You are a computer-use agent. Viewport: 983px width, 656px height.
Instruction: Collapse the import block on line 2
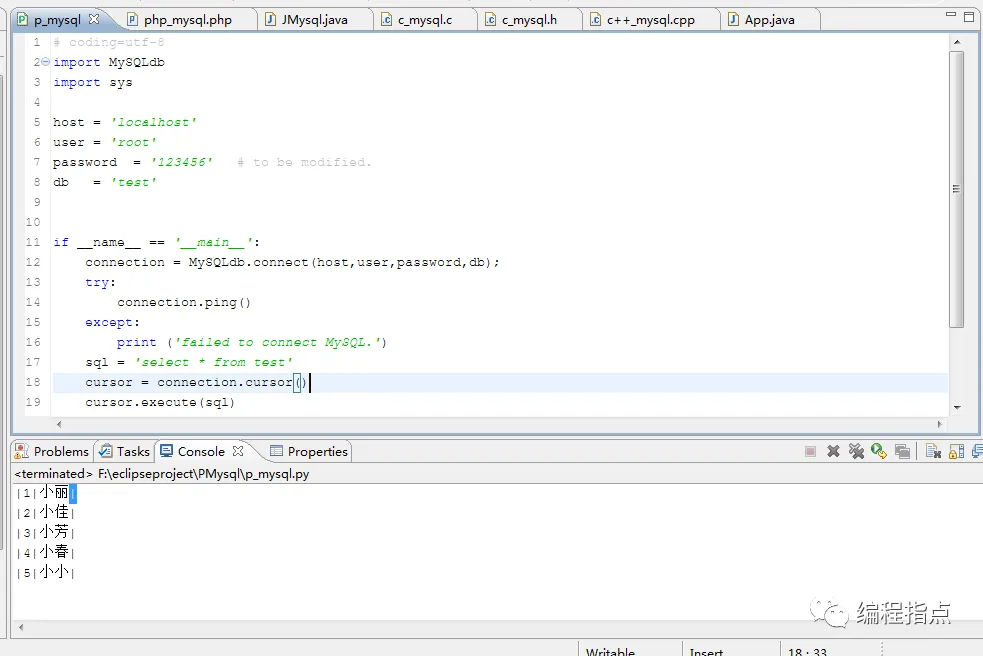point(45,62)
